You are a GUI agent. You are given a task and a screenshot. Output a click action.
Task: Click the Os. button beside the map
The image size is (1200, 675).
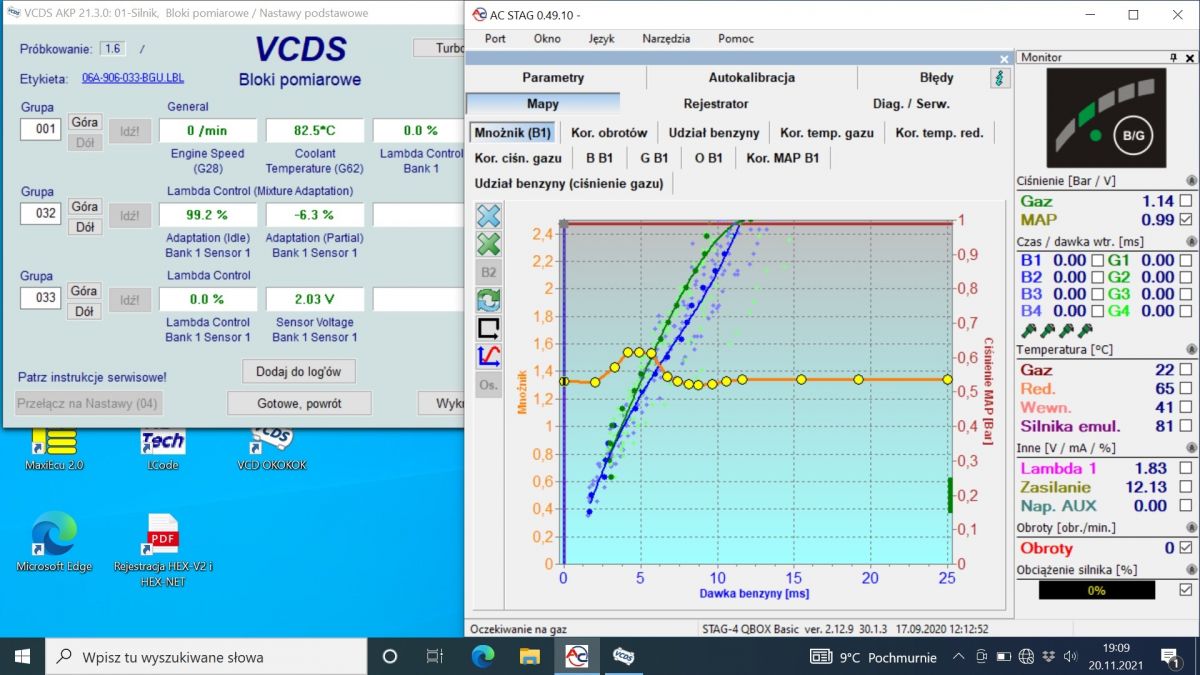pyautogui.click(x=489, y=385)
